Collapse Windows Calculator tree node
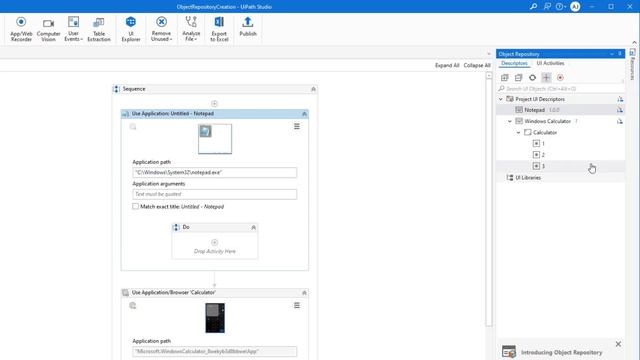This screenshot has width=640, height=360. coord(509,121)
